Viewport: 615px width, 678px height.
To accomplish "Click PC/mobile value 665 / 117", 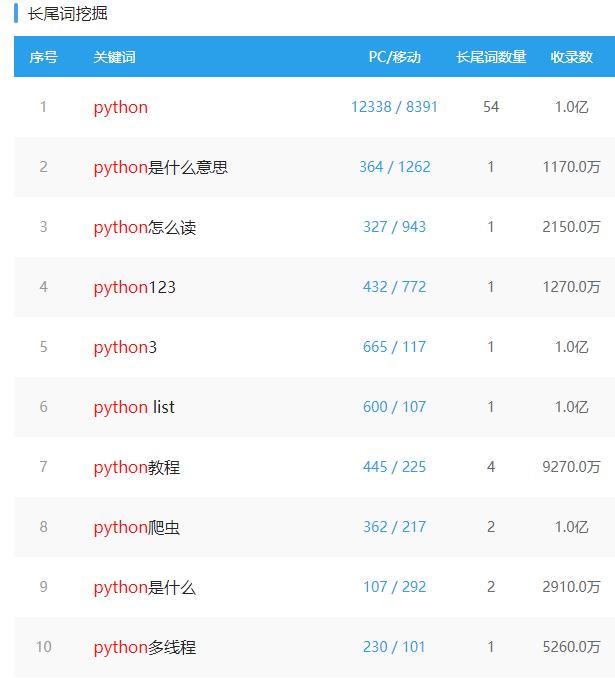I will click(x=394, y=347).
